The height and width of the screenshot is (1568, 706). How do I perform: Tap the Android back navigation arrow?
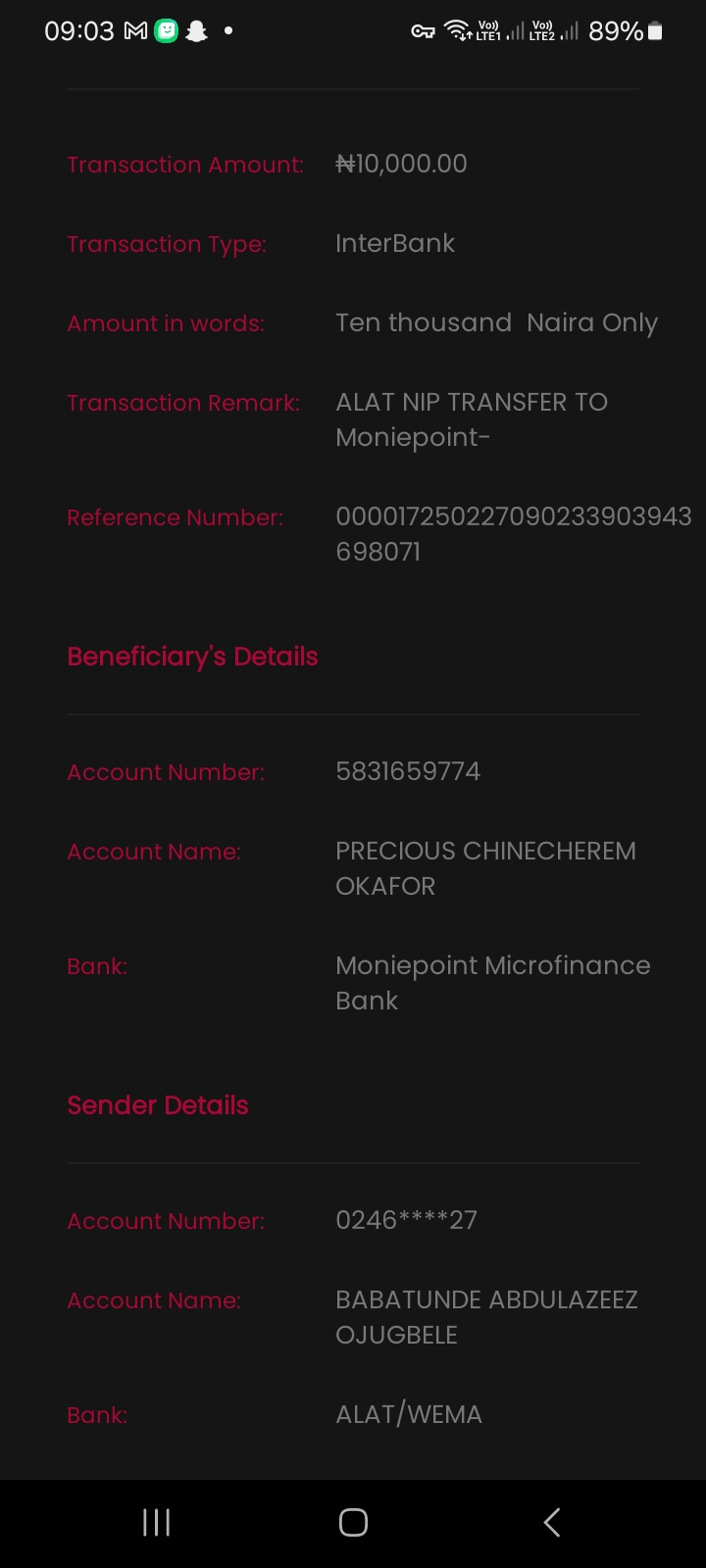[x=552, y=1522]
